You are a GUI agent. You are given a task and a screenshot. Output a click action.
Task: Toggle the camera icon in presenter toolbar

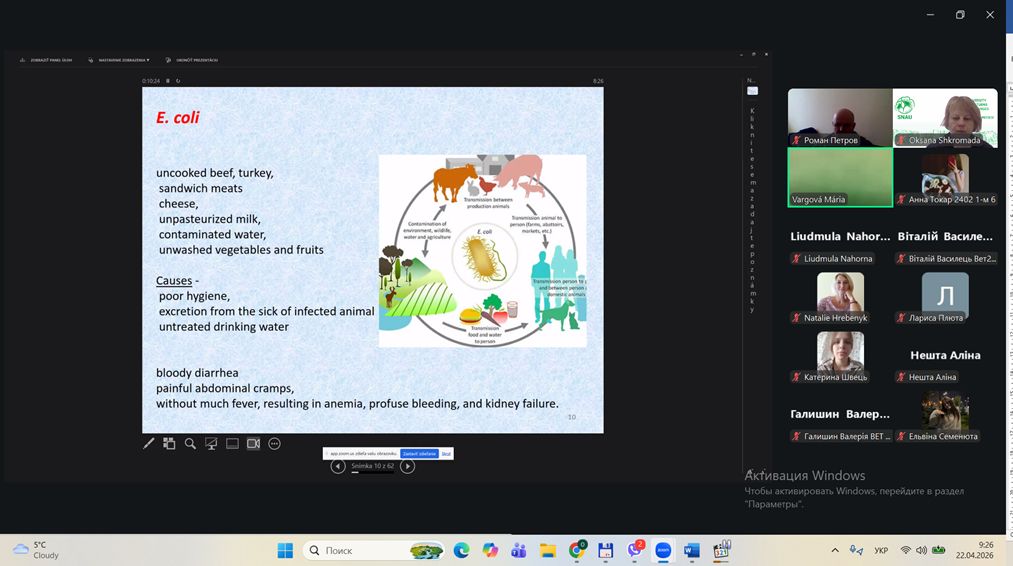click(253, 444)
